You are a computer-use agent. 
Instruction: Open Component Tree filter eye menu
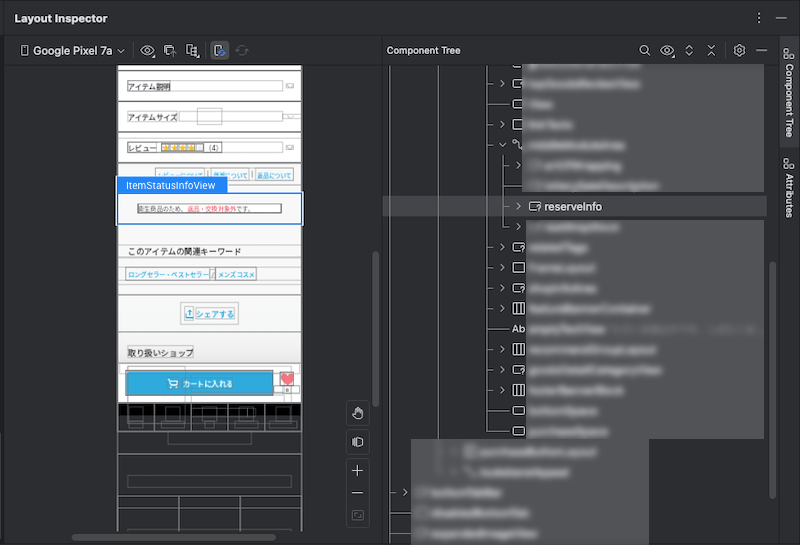tap(667, 51)
